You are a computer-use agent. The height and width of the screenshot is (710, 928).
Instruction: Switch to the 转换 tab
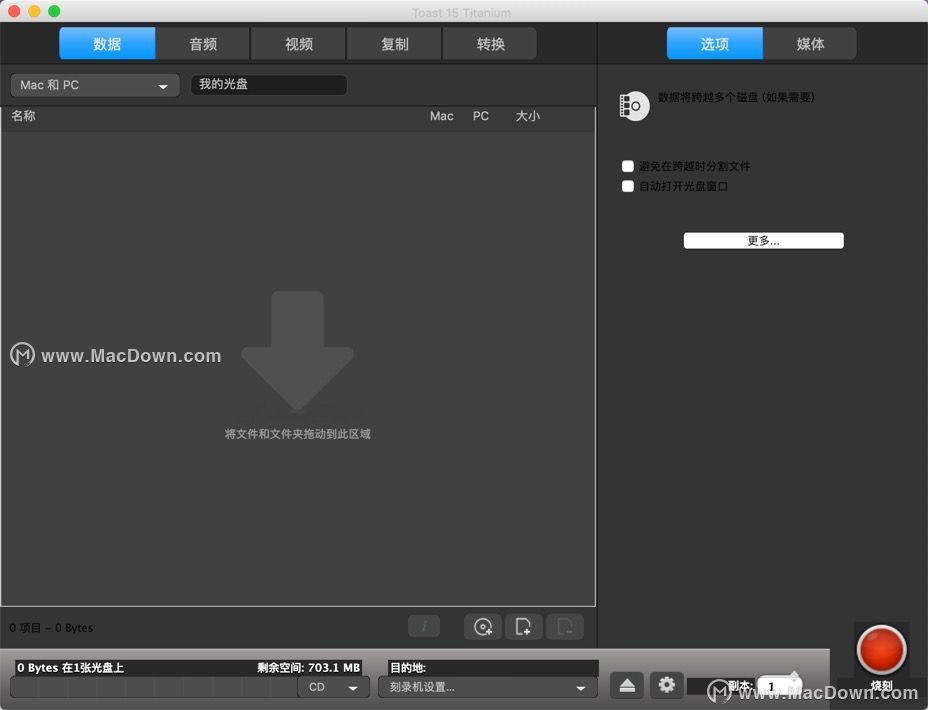pos(490,44)
